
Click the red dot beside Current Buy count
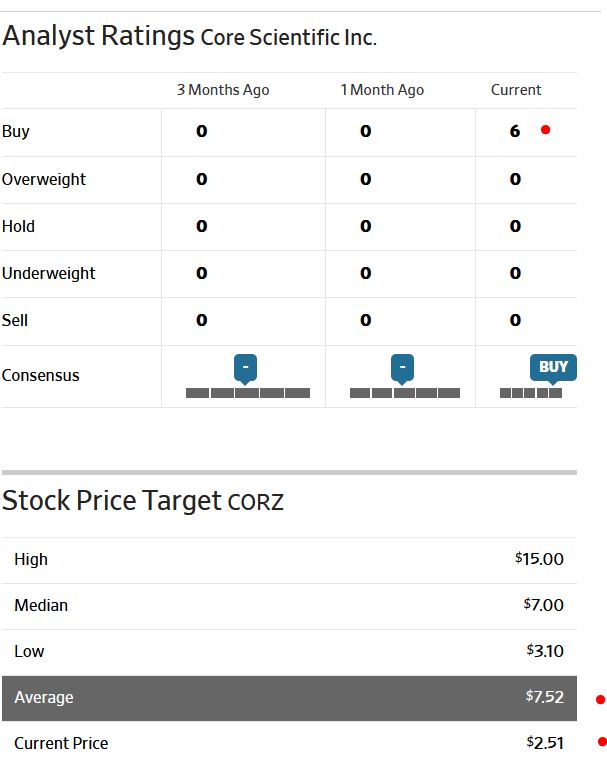pyautogui.click(x=545, y=130)
